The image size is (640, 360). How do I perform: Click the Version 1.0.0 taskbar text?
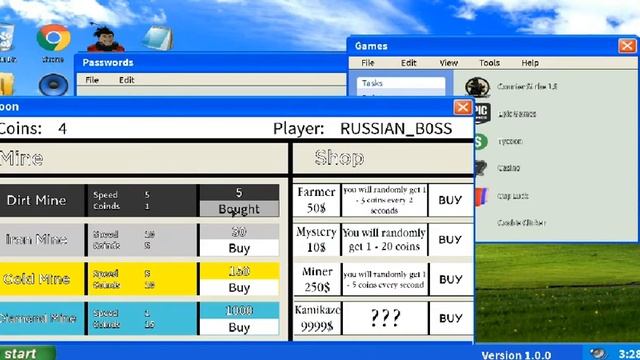coord(516,355)
